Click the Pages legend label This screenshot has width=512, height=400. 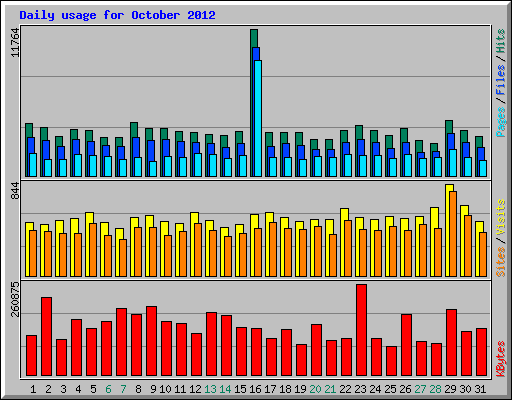point(501,122)
